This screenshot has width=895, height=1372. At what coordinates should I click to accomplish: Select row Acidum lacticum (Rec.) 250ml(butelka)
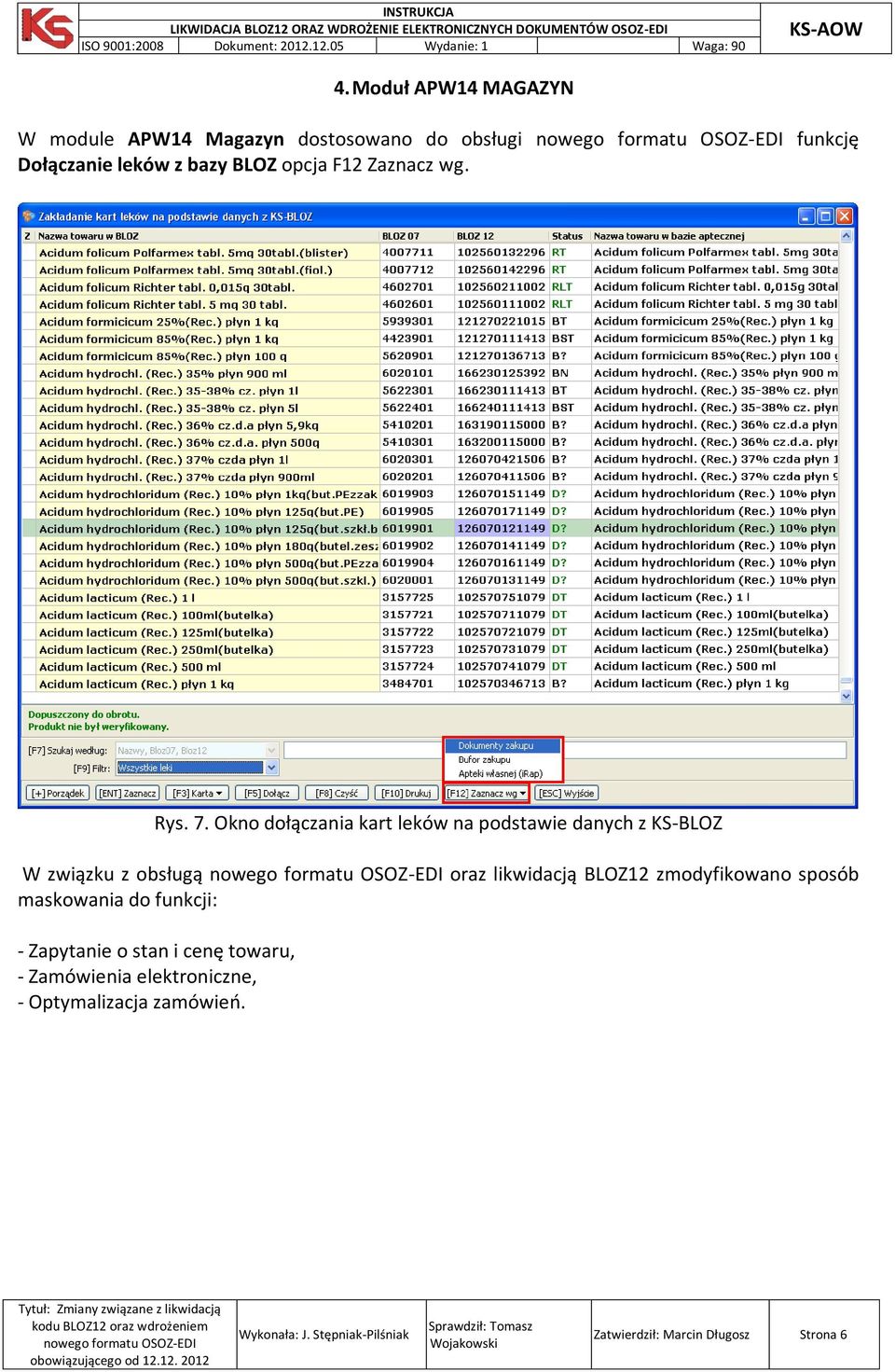click(x=430, y=650)
